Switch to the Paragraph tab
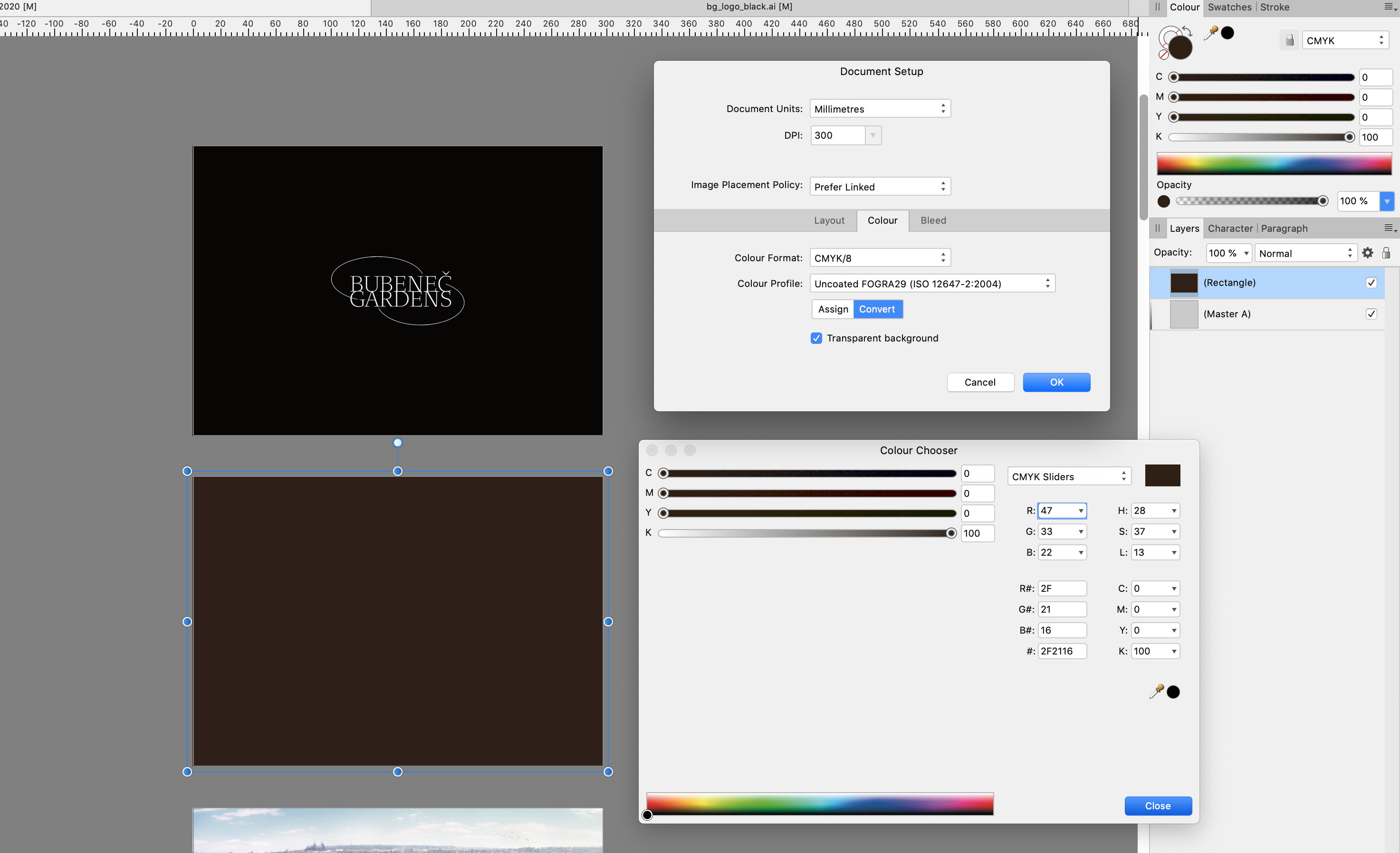Screen dimensions: 1400x853 1284,228
